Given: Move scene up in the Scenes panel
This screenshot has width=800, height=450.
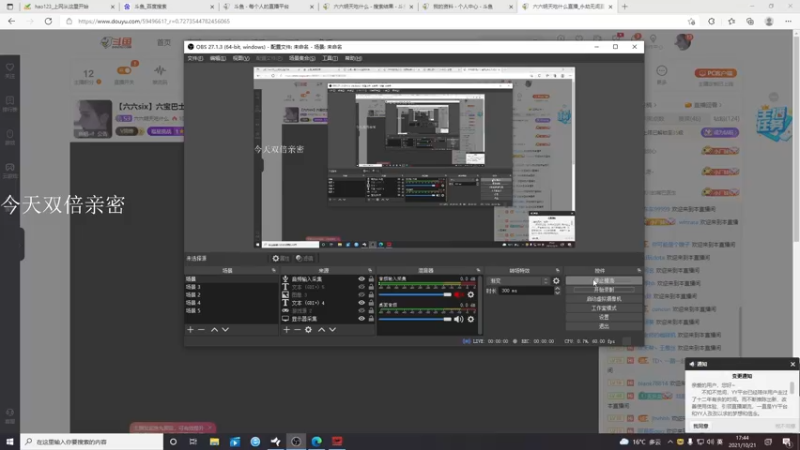Looking at the screenshot, I should point(214,330).
